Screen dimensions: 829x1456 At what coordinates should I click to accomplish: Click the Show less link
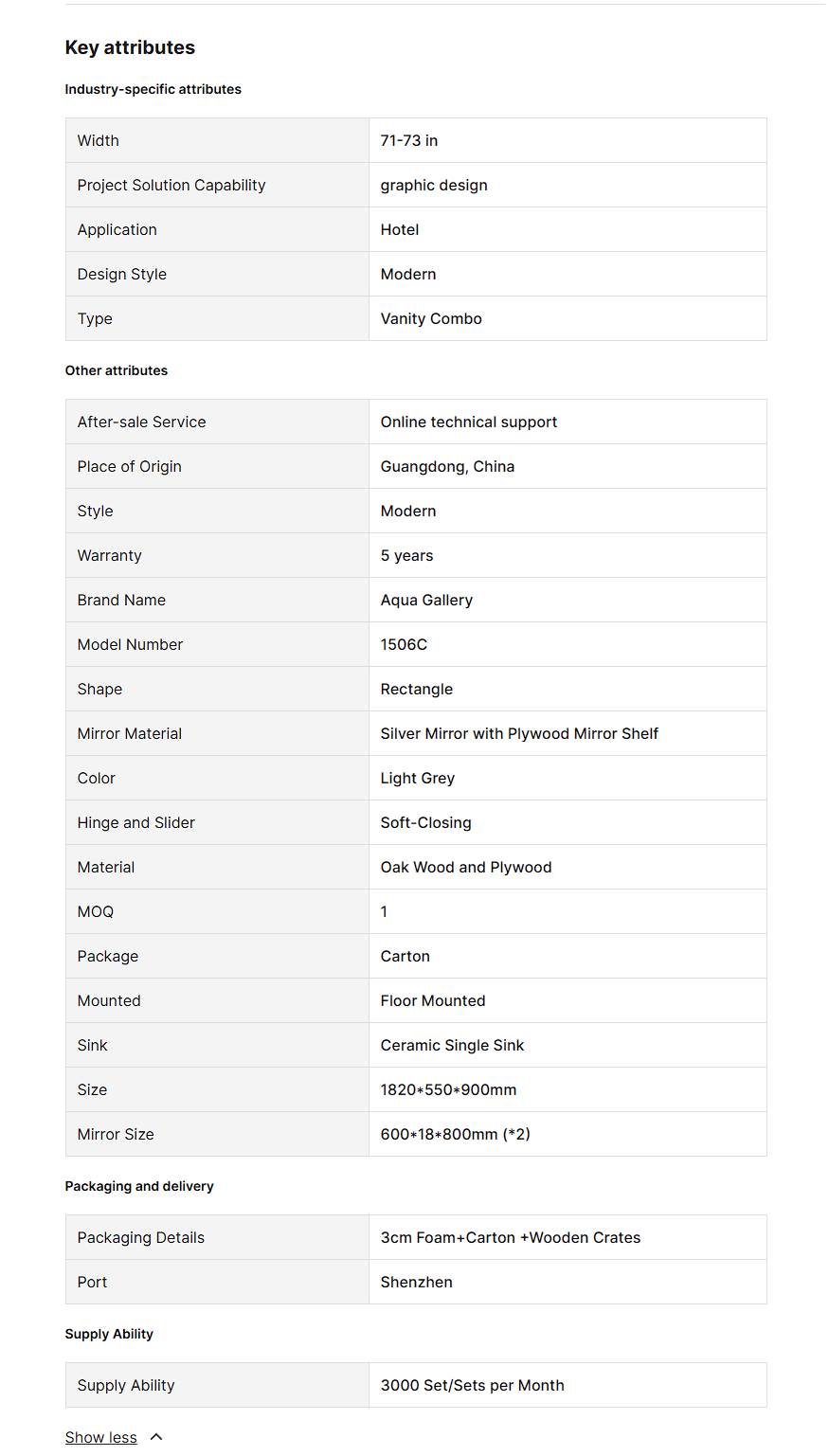(100, 1437)
